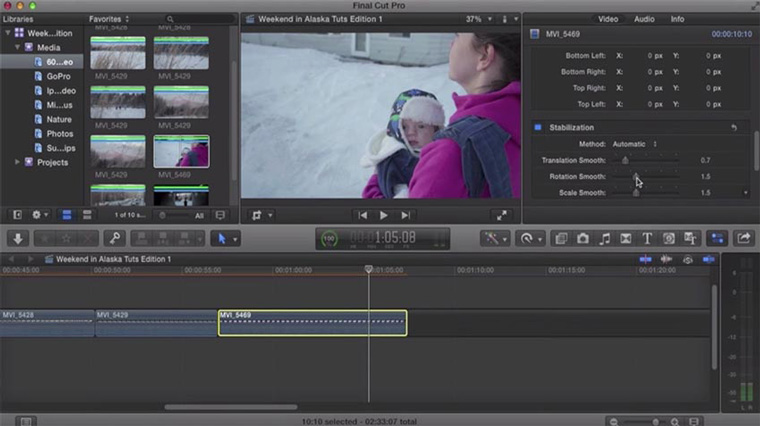
Task: Open the Effects browser icon
Action: coord(561,238)
